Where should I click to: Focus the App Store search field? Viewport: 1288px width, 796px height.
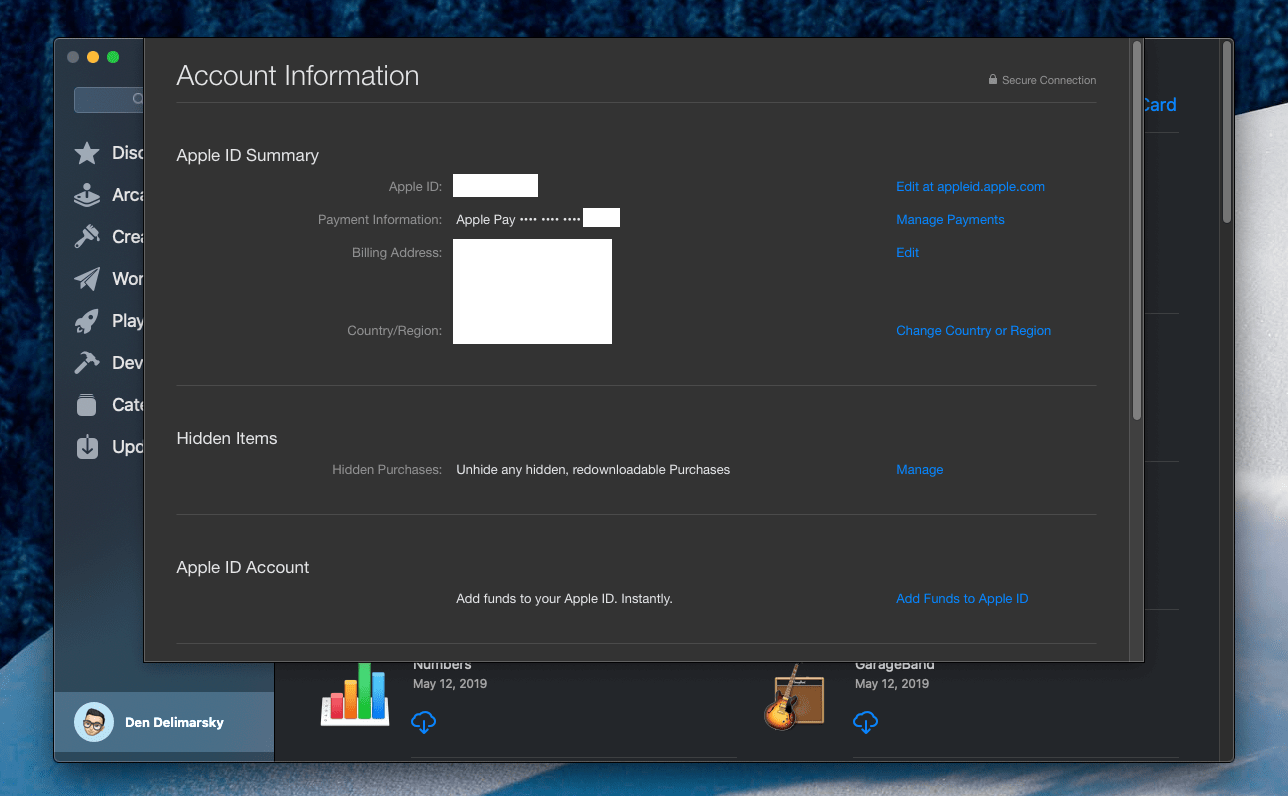(110, 99)
